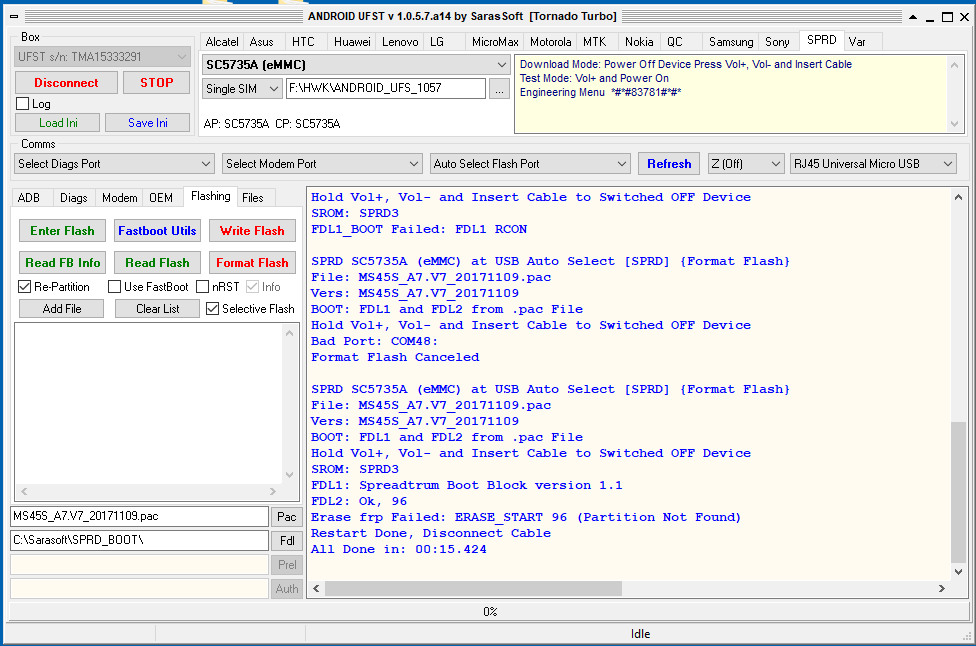The image size is (976, 646).
Task: Switch to the ADB tab
Action: pos(29,198)
